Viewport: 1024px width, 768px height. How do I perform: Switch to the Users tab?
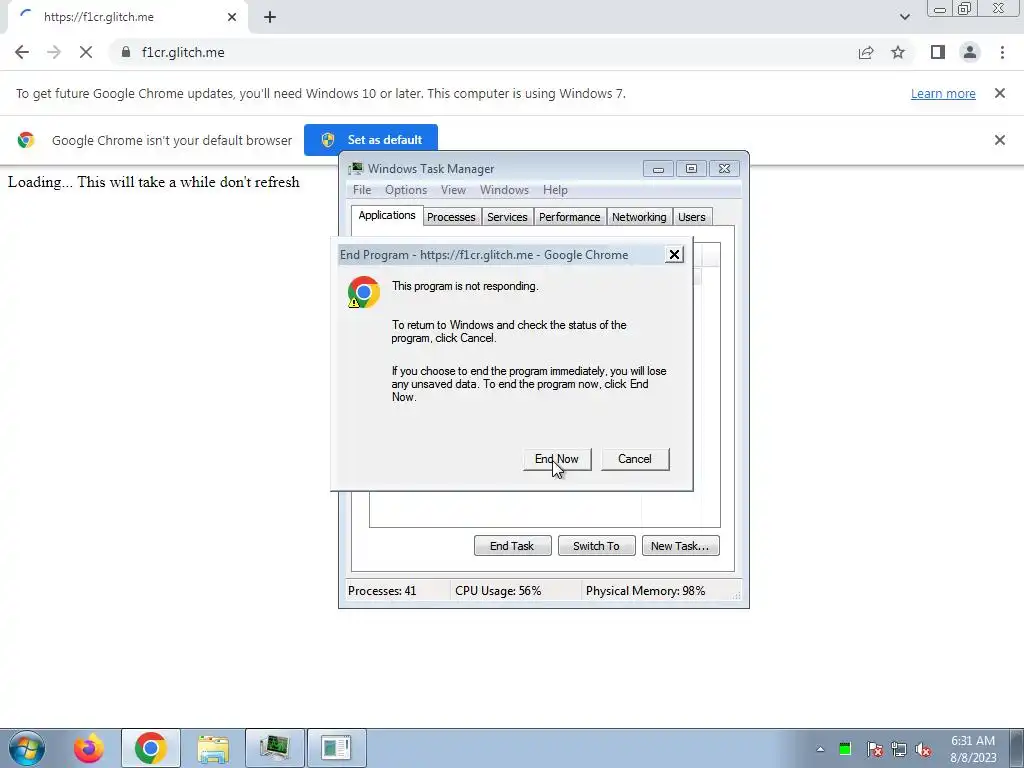[x=692, y=217]
